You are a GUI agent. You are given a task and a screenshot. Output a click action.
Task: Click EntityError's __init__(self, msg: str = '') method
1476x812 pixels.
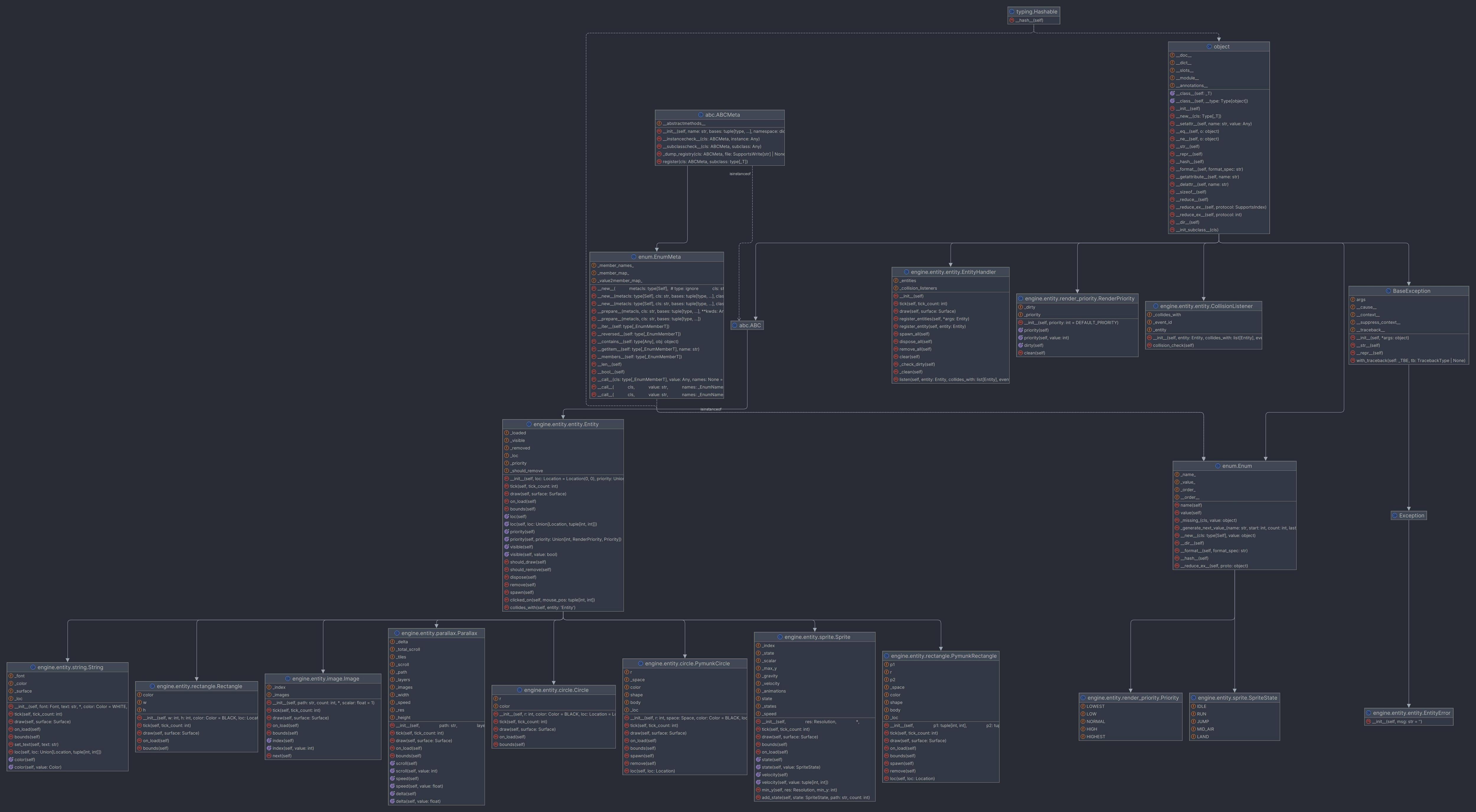[x=1397, y=721]
